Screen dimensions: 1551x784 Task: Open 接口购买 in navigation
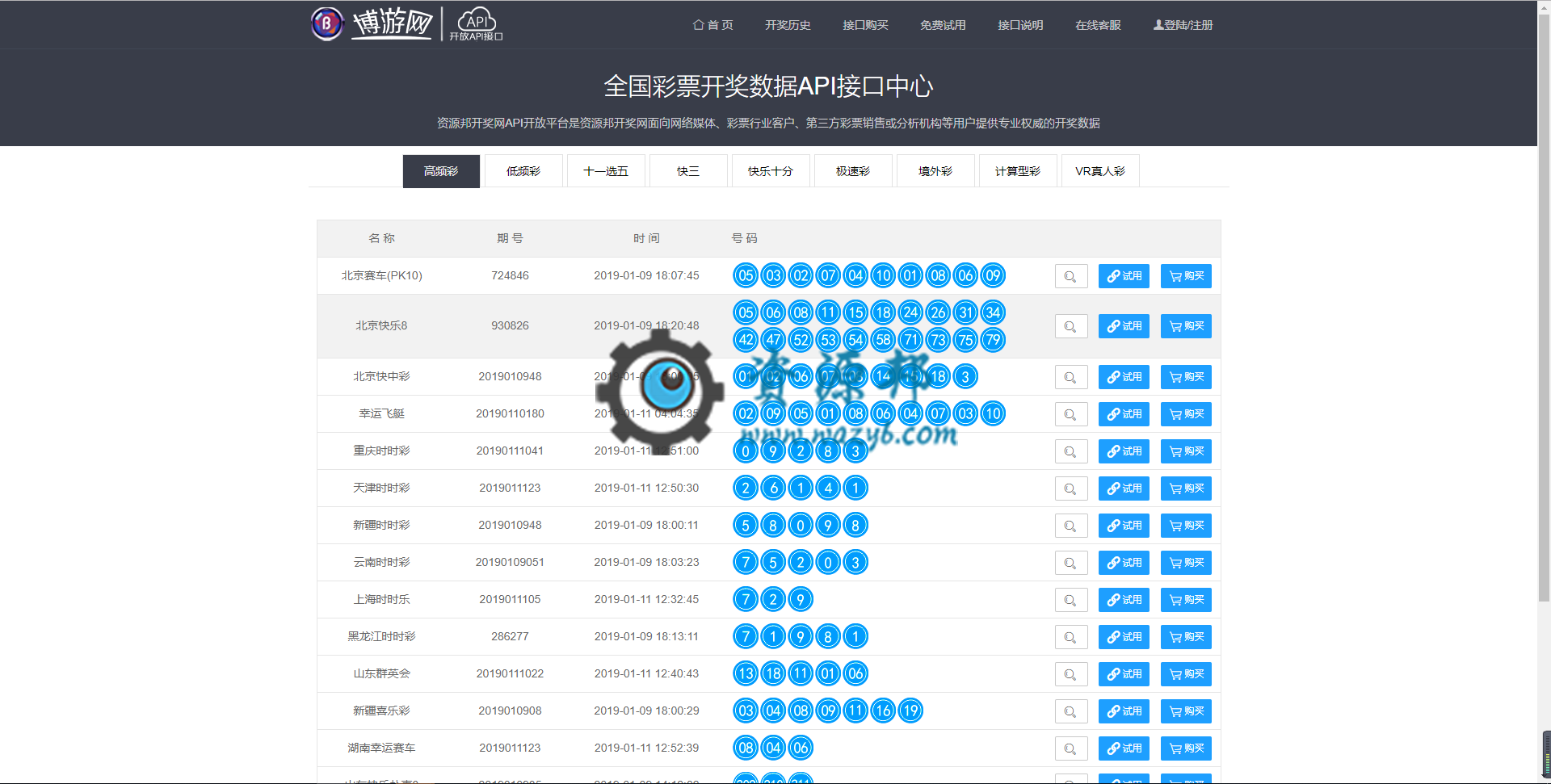865,25
